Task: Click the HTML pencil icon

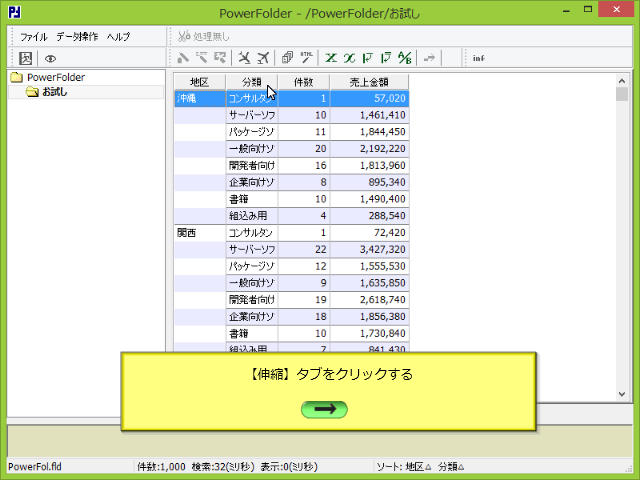Action: tap(307, 58)
